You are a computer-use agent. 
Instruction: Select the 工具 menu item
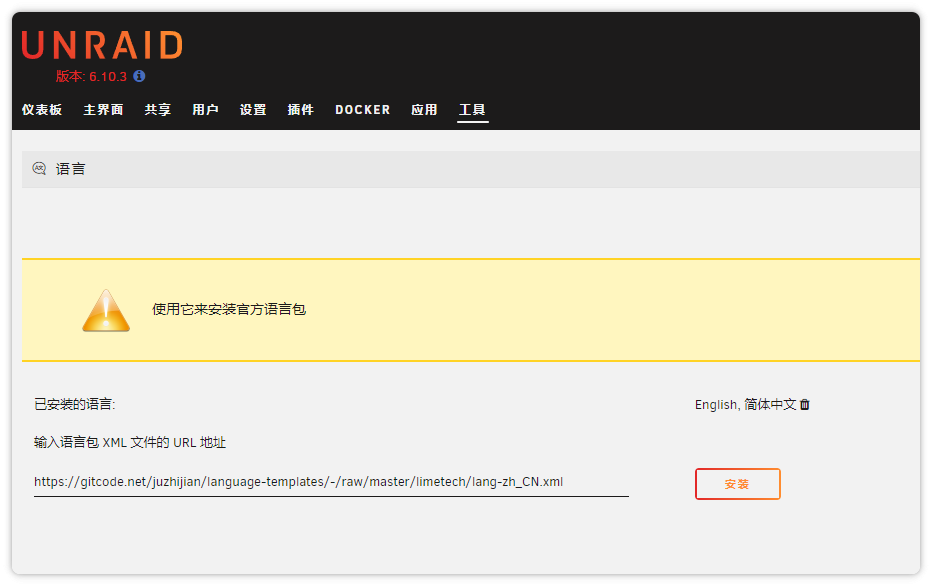point(473,110)
